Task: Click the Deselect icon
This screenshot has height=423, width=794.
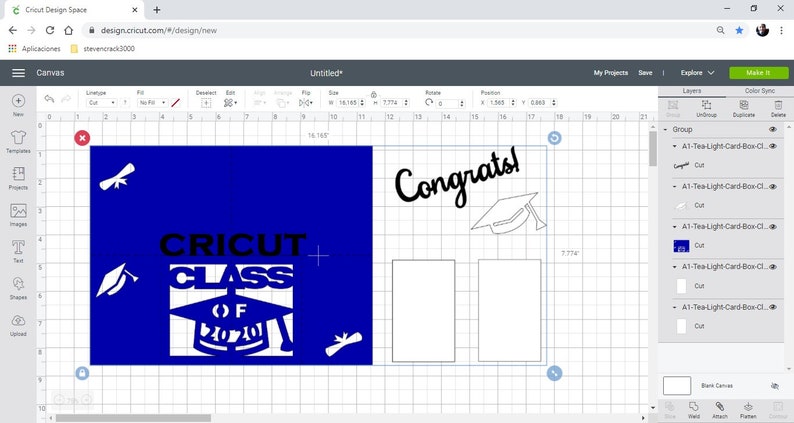Action: [206, 103]
